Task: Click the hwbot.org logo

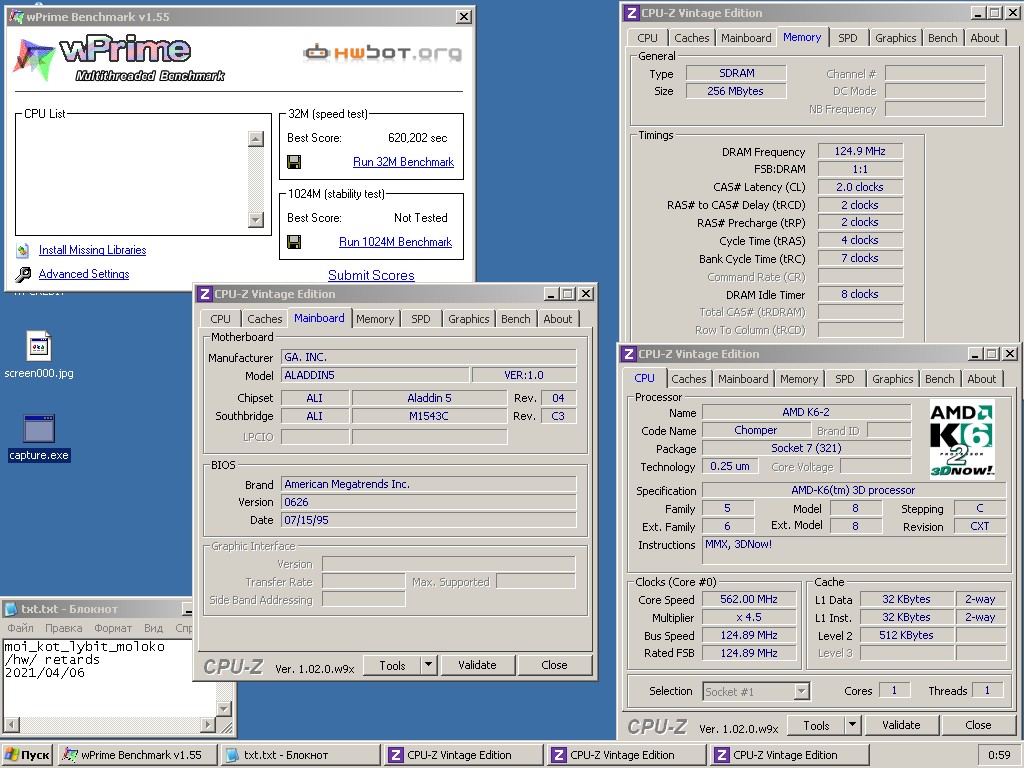Action: tap(383, 53)
